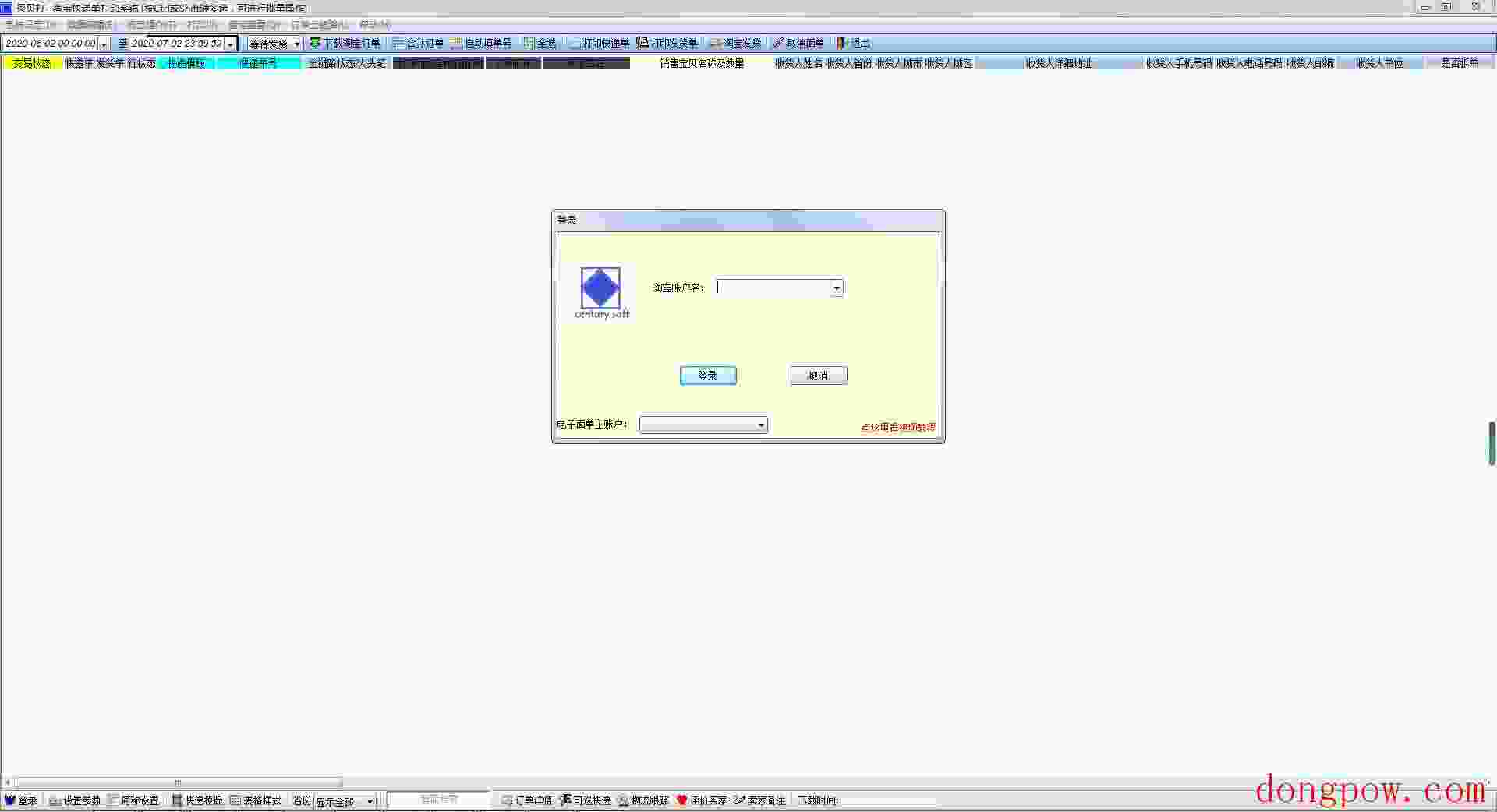Click the 收货人城区 column header
Screen dimensions: 1497x812
pyautogui.click(x=948, y=63)
